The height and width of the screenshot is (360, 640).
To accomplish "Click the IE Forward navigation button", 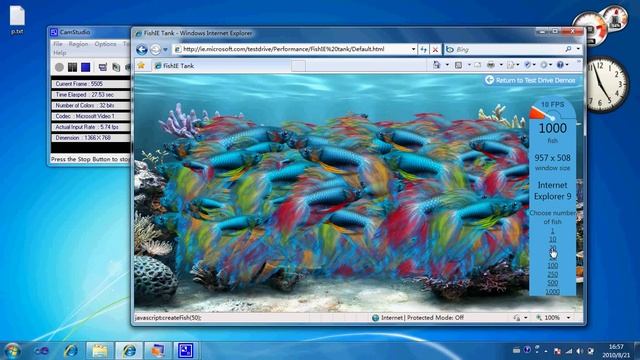I will [x=156, y=50].
